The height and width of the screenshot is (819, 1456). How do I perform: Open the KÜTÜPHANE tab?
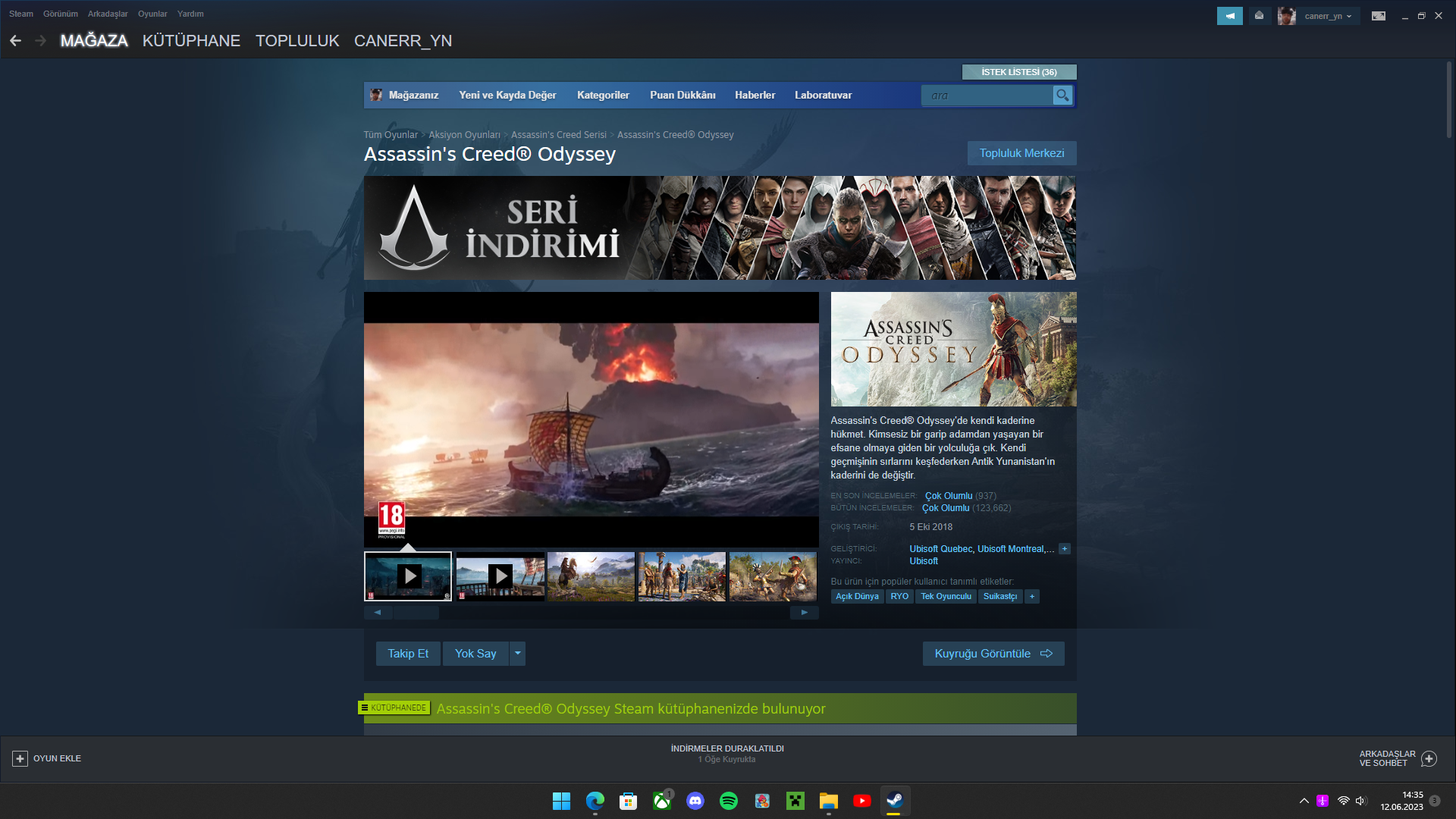coord(191,41)
